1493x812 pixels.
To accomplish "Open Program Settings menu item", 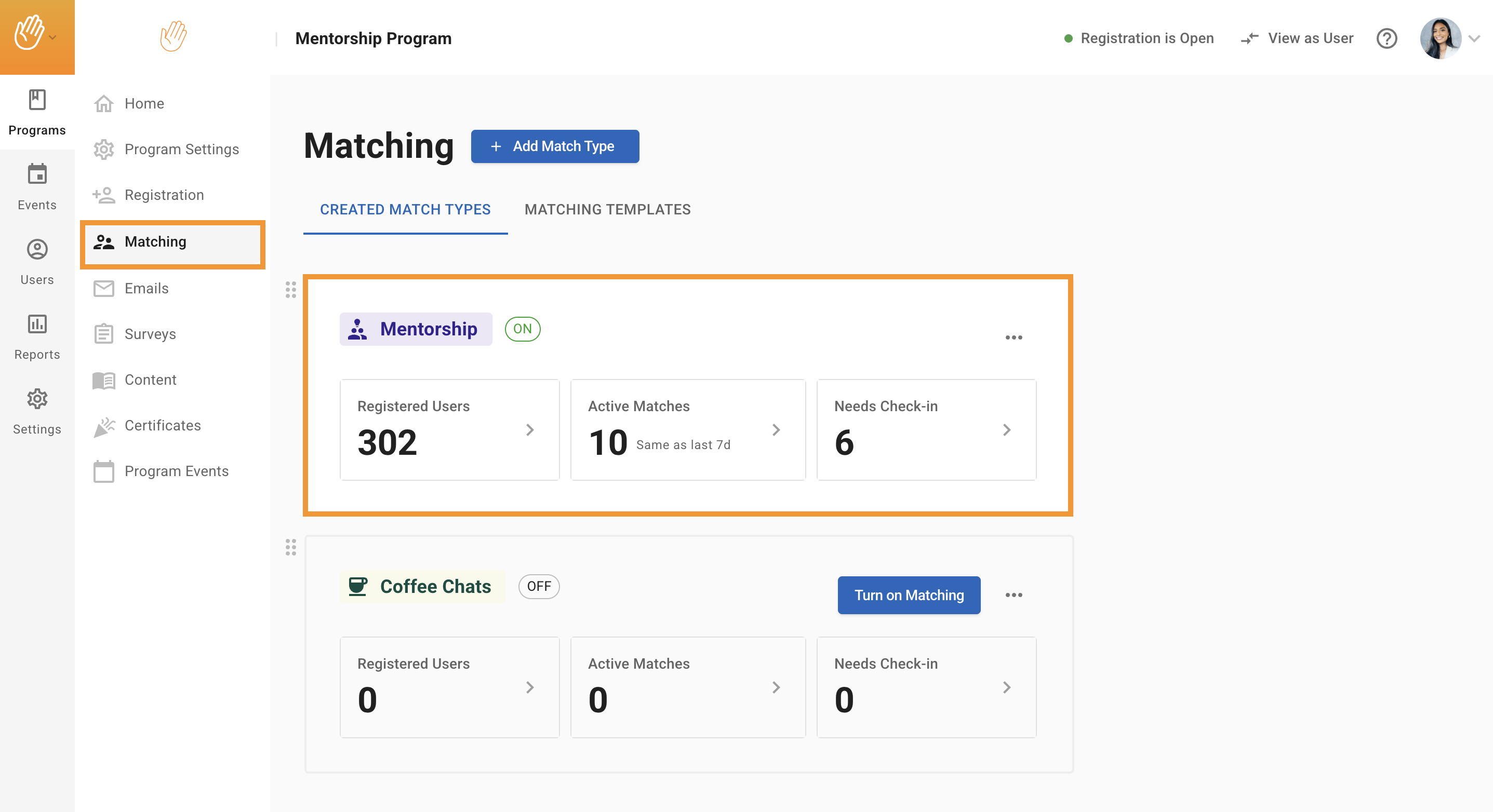I will [x=181, y=150].
